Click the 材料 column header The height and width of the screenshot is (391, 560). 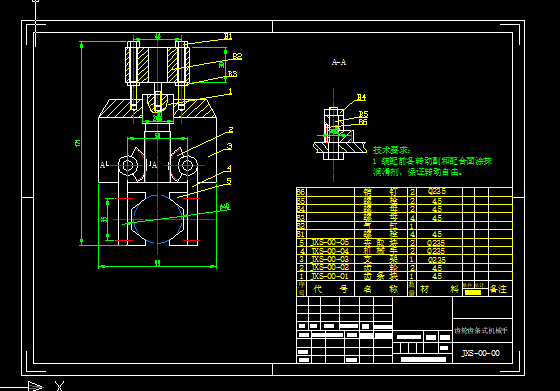point(439,289)
